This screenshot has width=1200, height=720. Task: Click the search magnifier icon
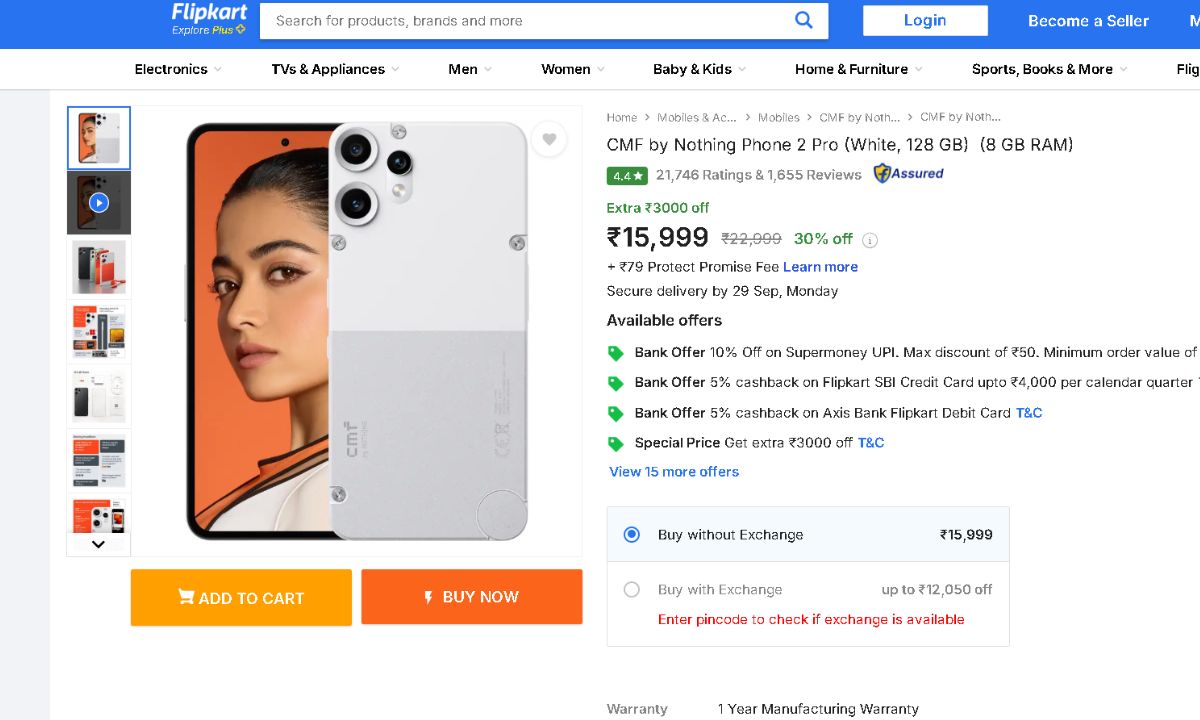(x=804, y=20)
